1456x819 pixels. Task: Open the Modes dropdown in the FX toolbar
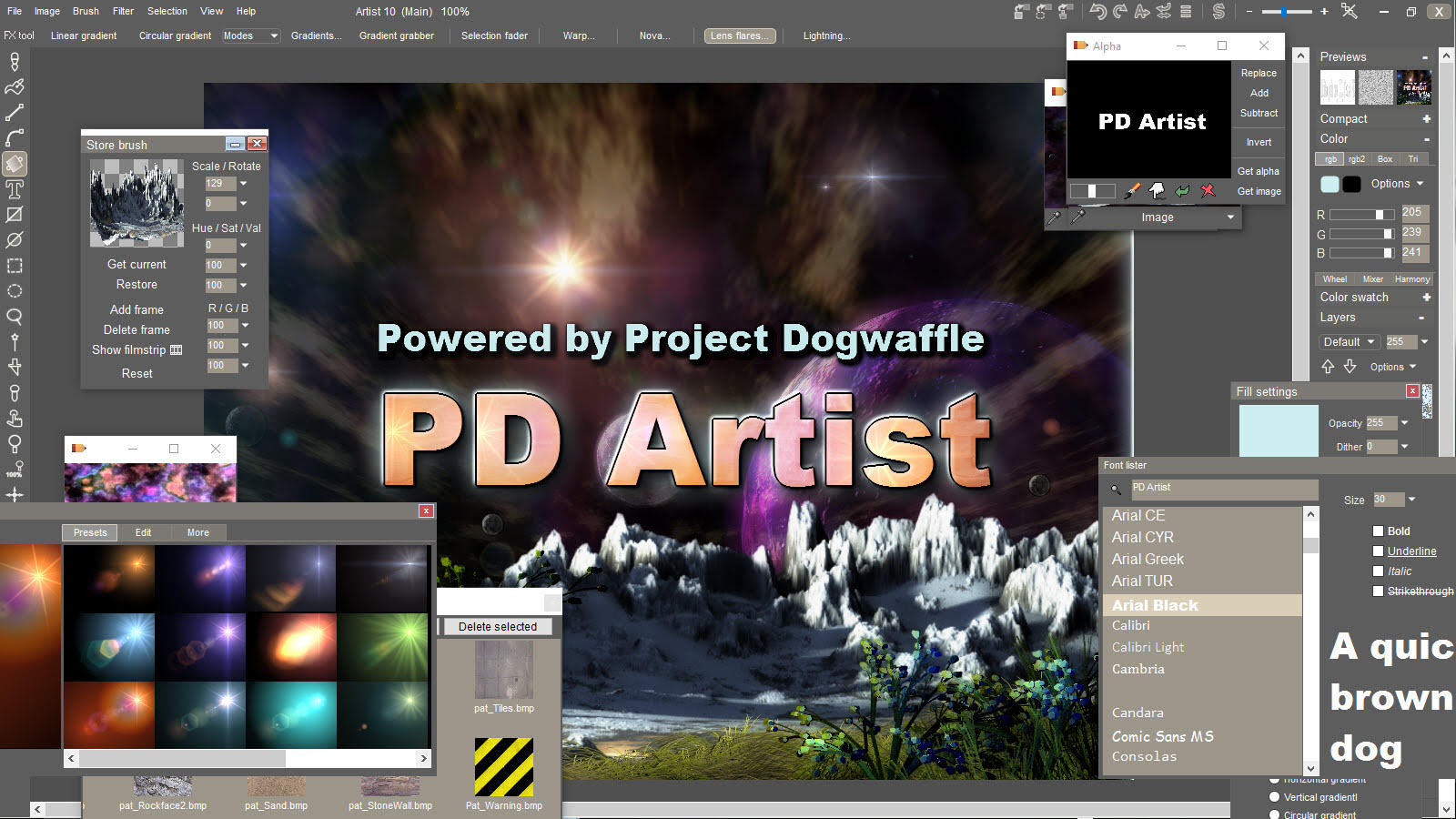pos(249,35)
